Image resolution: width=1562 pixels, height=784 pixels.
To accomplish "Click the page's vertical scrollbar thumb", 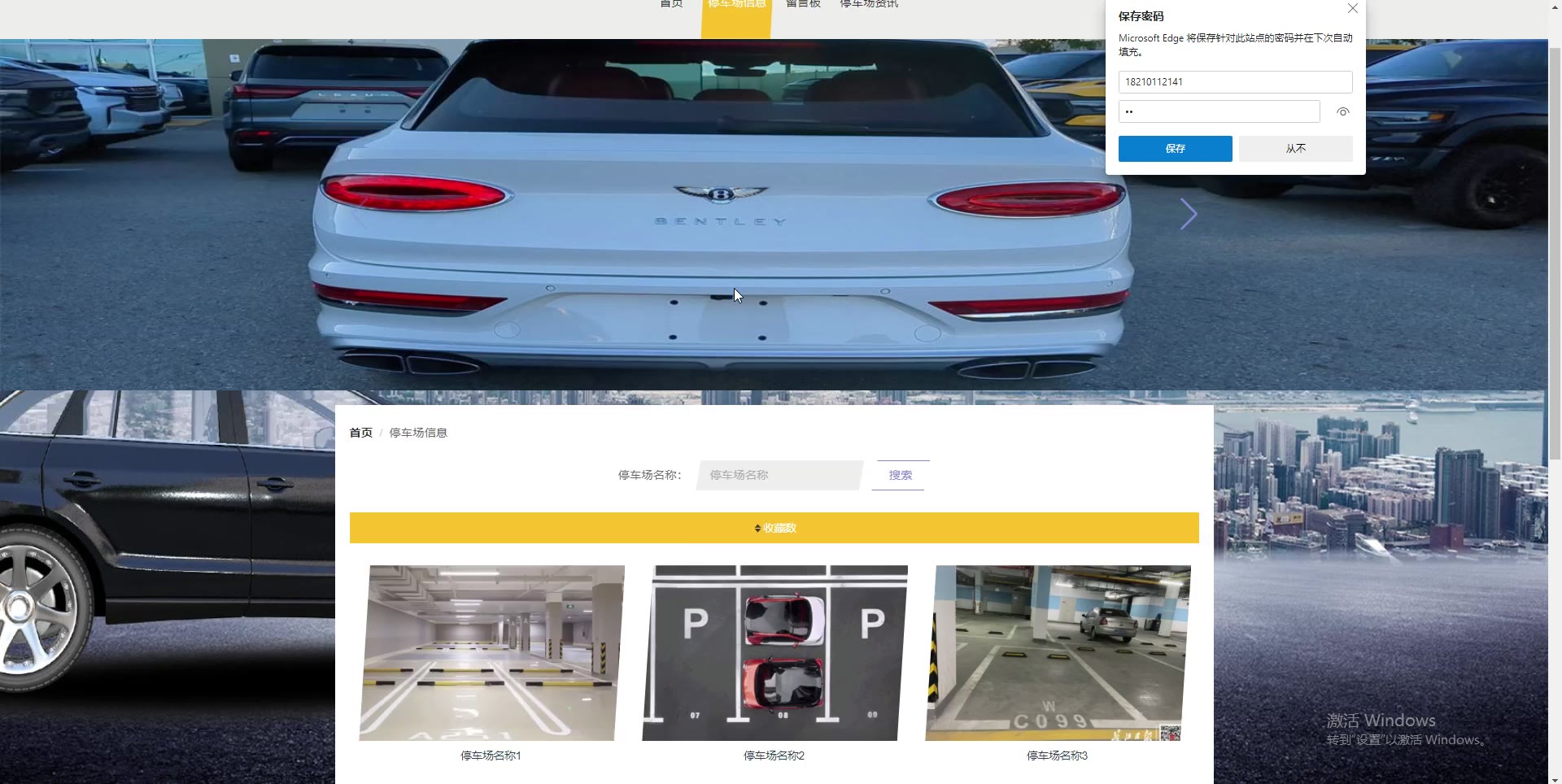I will point(1555,252).
